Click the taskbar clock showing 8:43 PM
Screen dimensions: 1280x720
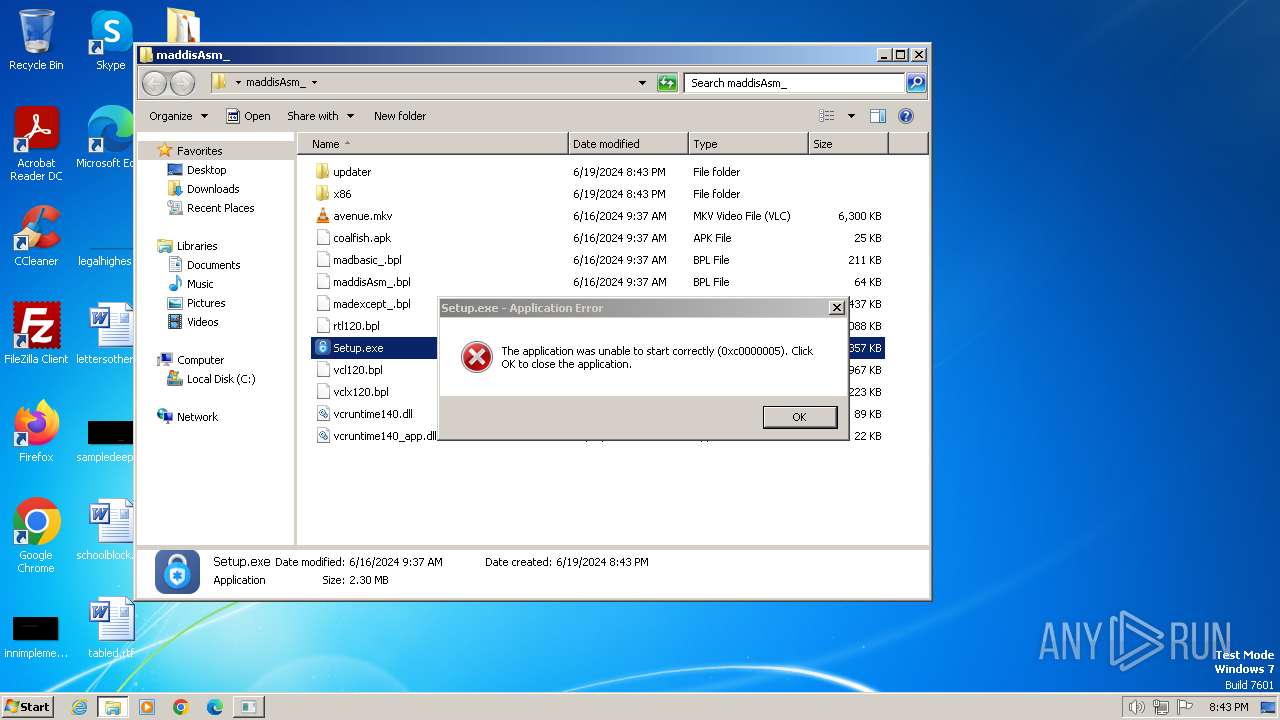coord(1228,707)
